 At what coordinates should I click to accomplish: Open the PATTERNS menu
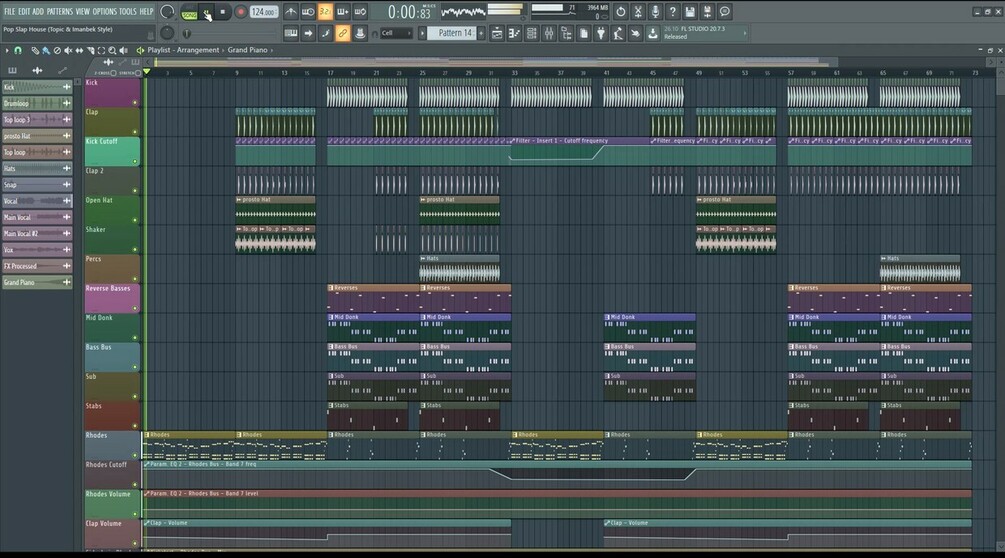pos(60,12)
